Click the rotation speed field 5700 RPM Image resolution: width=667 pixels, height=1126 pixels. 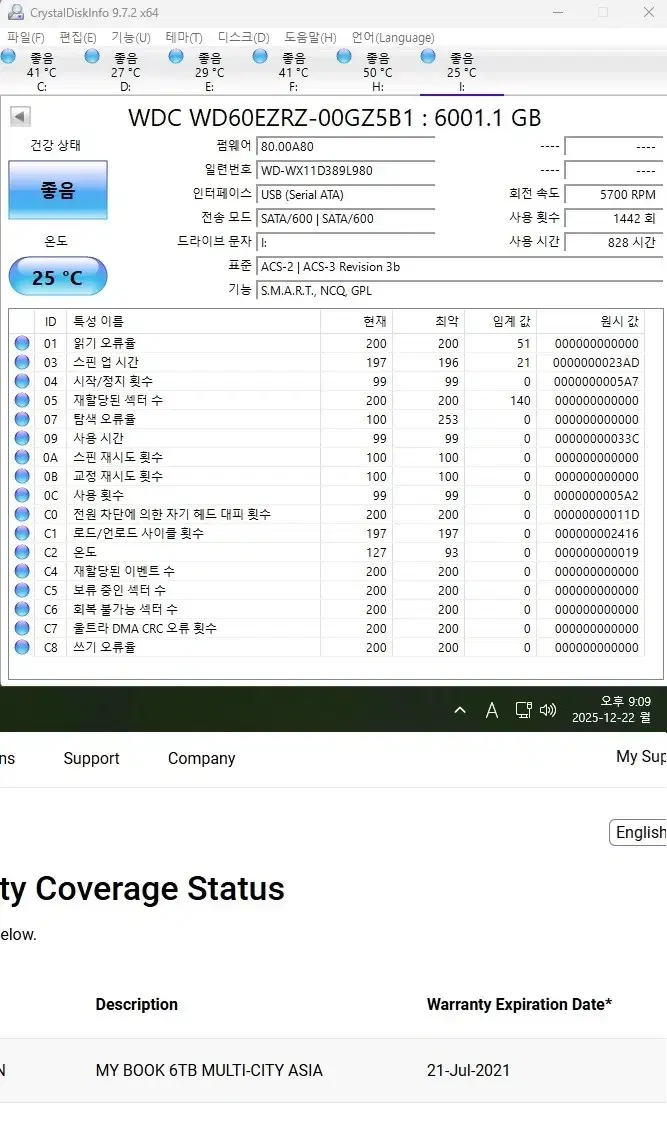613,195
